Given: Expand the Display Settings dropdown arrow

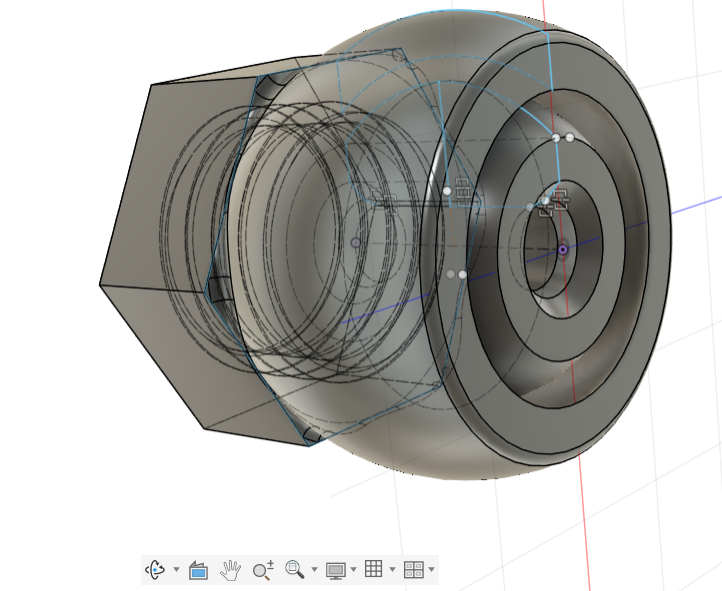Looking at the screenshot, I should tap(353, 570).
